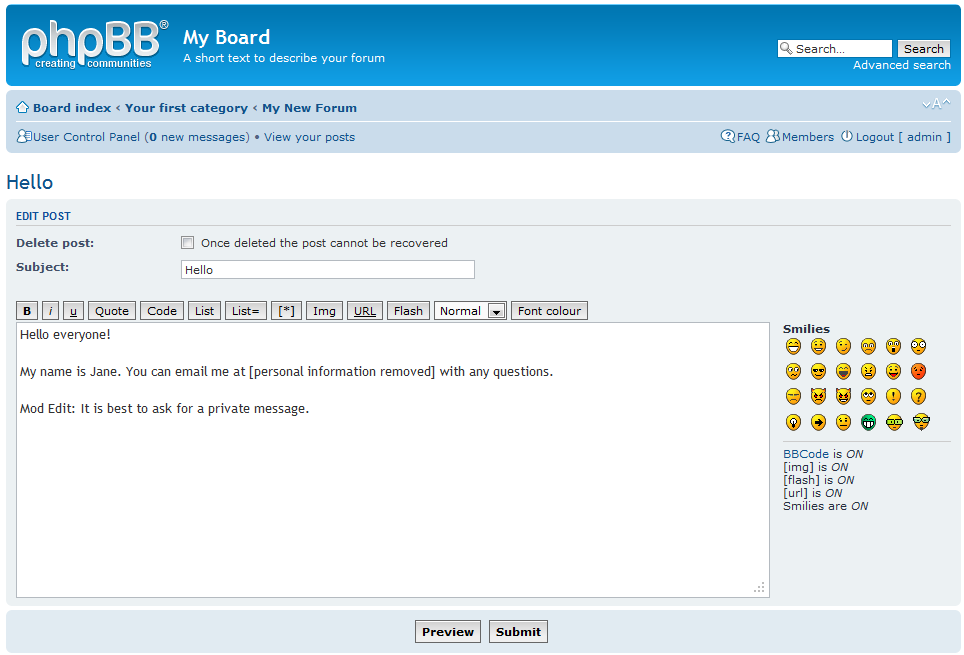Insert an Img BBCode tag

(x=325, y=311)
